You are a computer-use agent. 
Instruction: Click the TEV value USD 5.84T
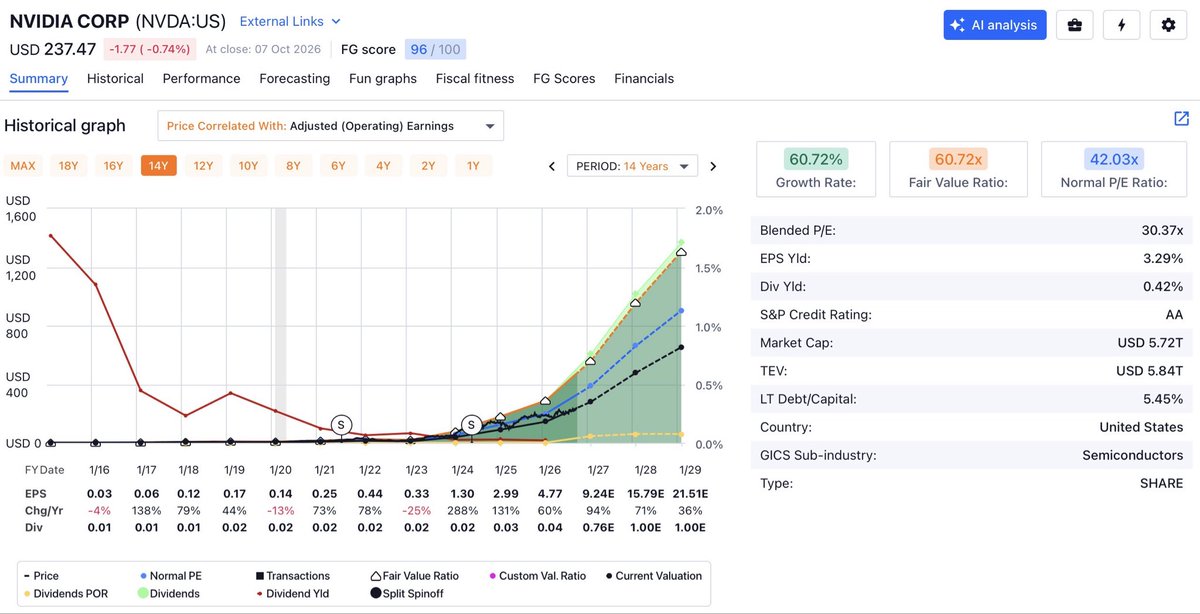[1150, 371]
